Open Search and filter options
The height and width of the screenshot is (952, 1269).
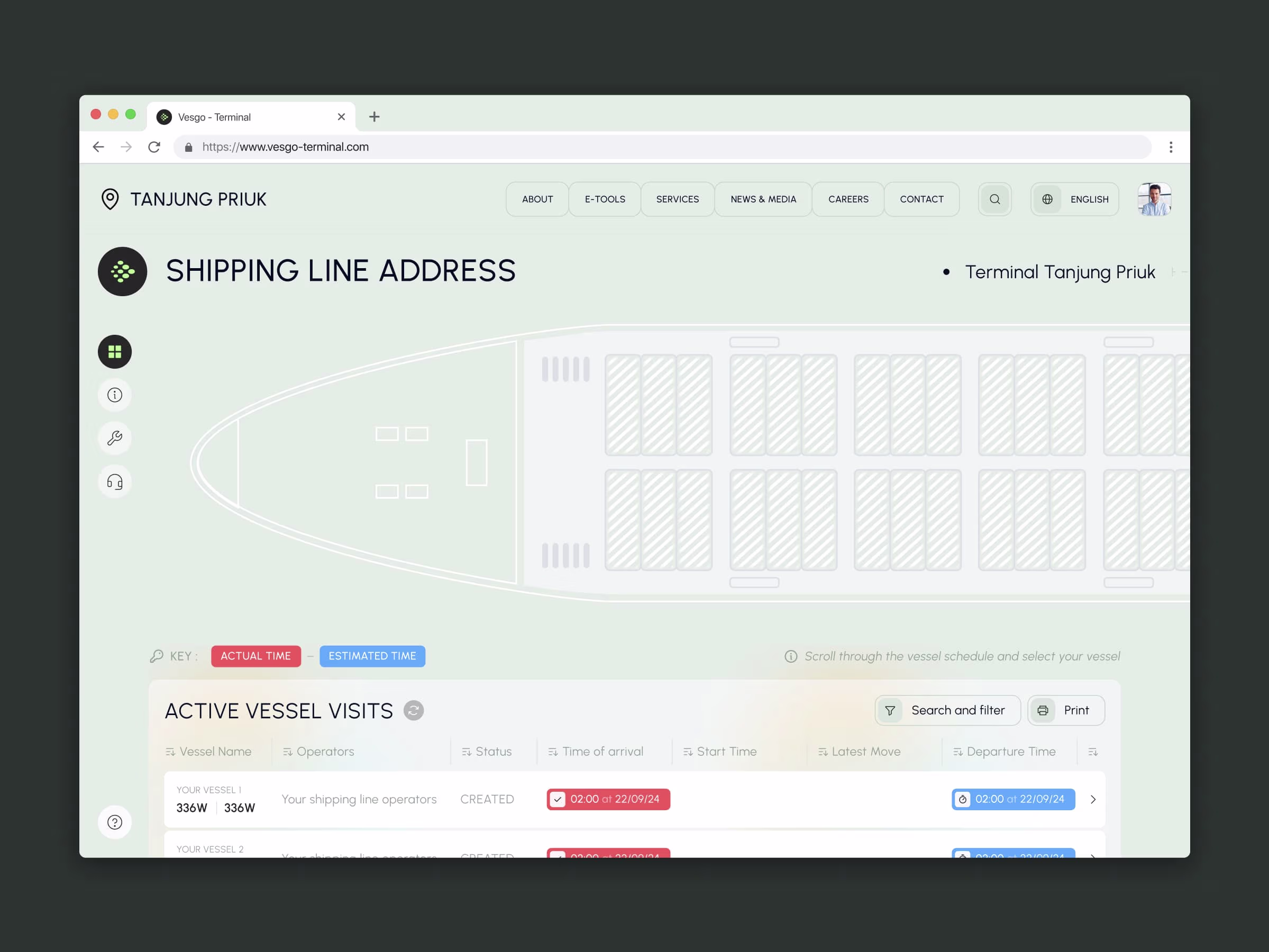tap(947, 710)
